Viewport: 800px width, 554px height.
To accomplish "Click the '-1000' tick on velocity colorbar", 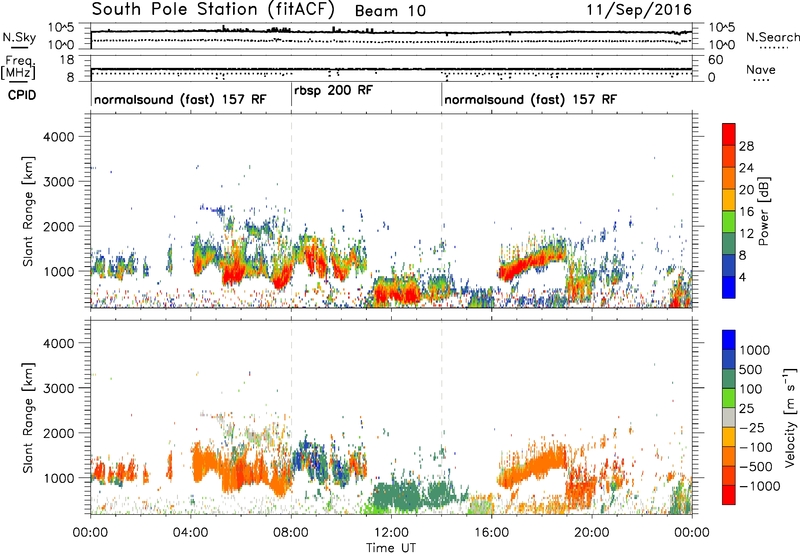I will pyautogui.click(x=759, y=486).
